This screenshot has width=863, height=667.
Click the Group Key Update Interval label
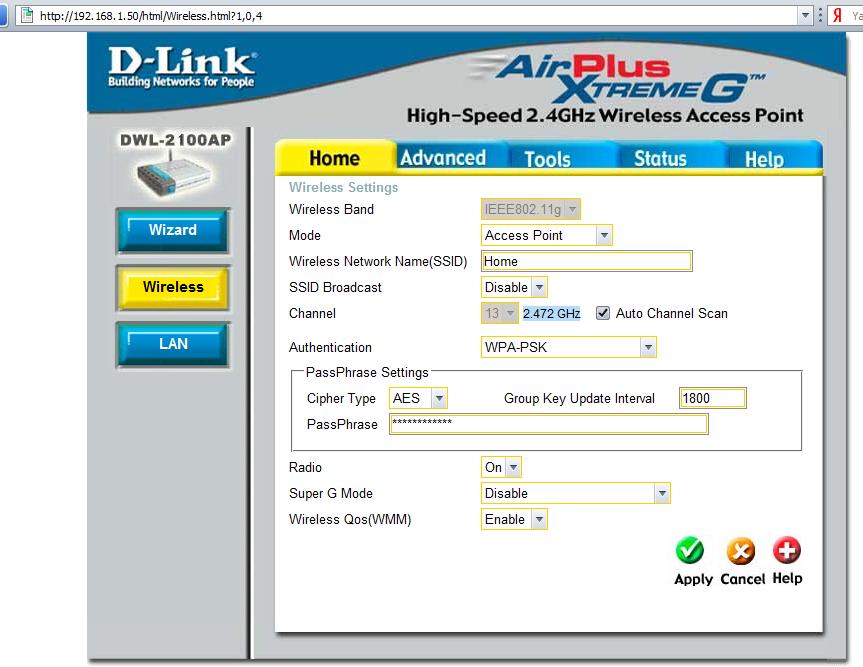(x=580, y=398)
